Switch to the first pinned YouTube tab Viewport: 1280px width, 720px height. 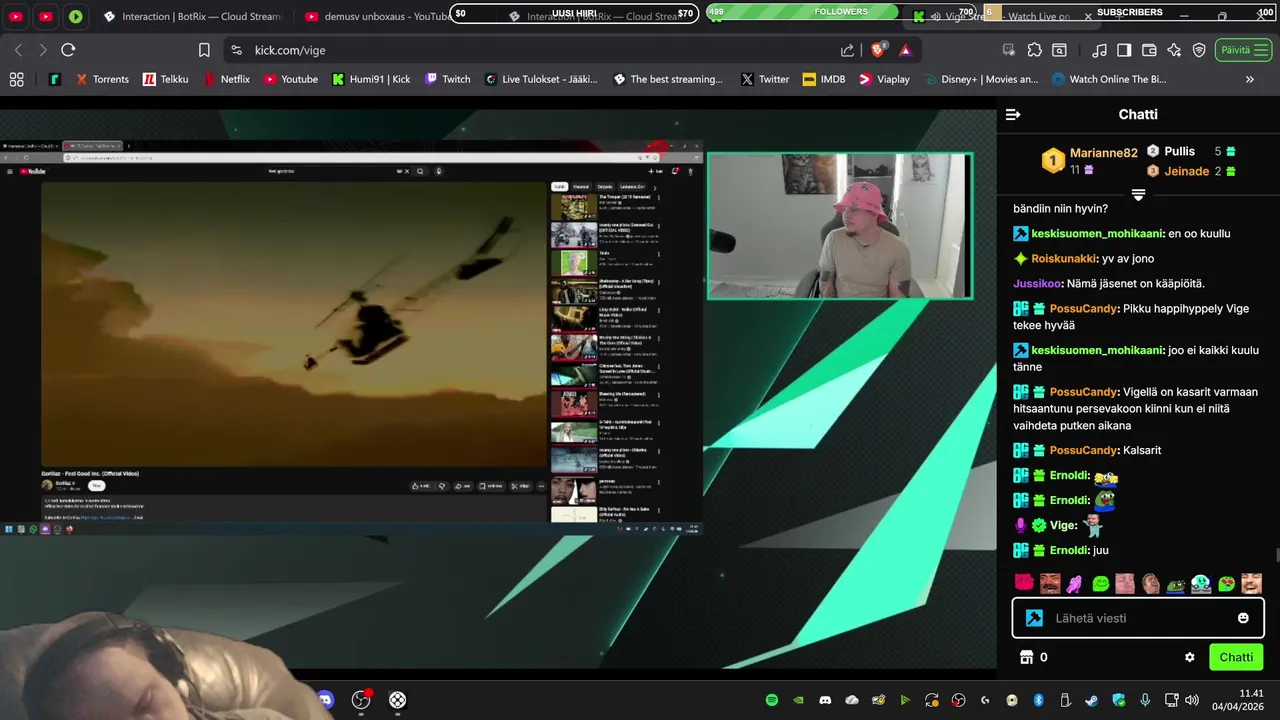click(16, 16)
